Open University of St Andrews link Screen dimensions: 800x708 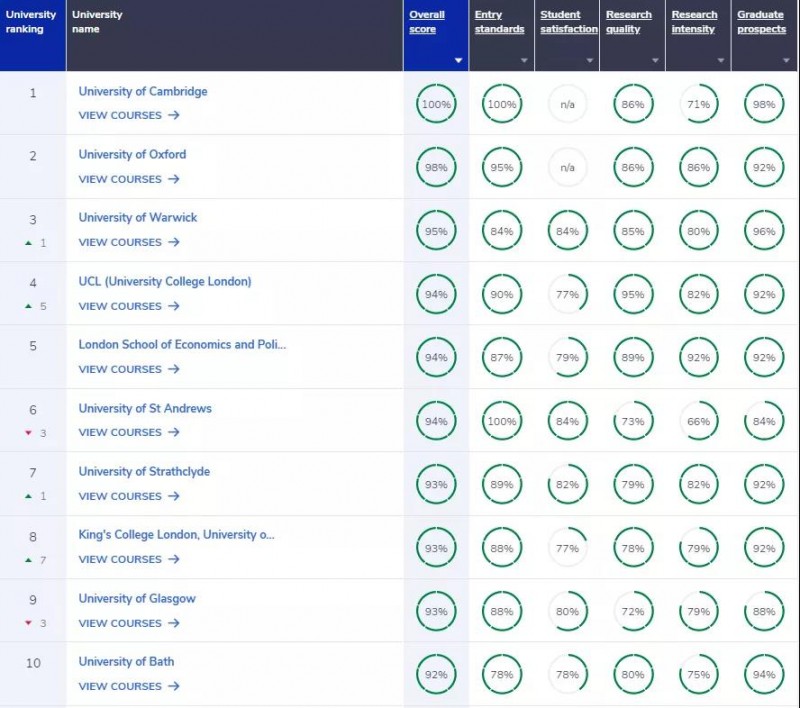145,409
